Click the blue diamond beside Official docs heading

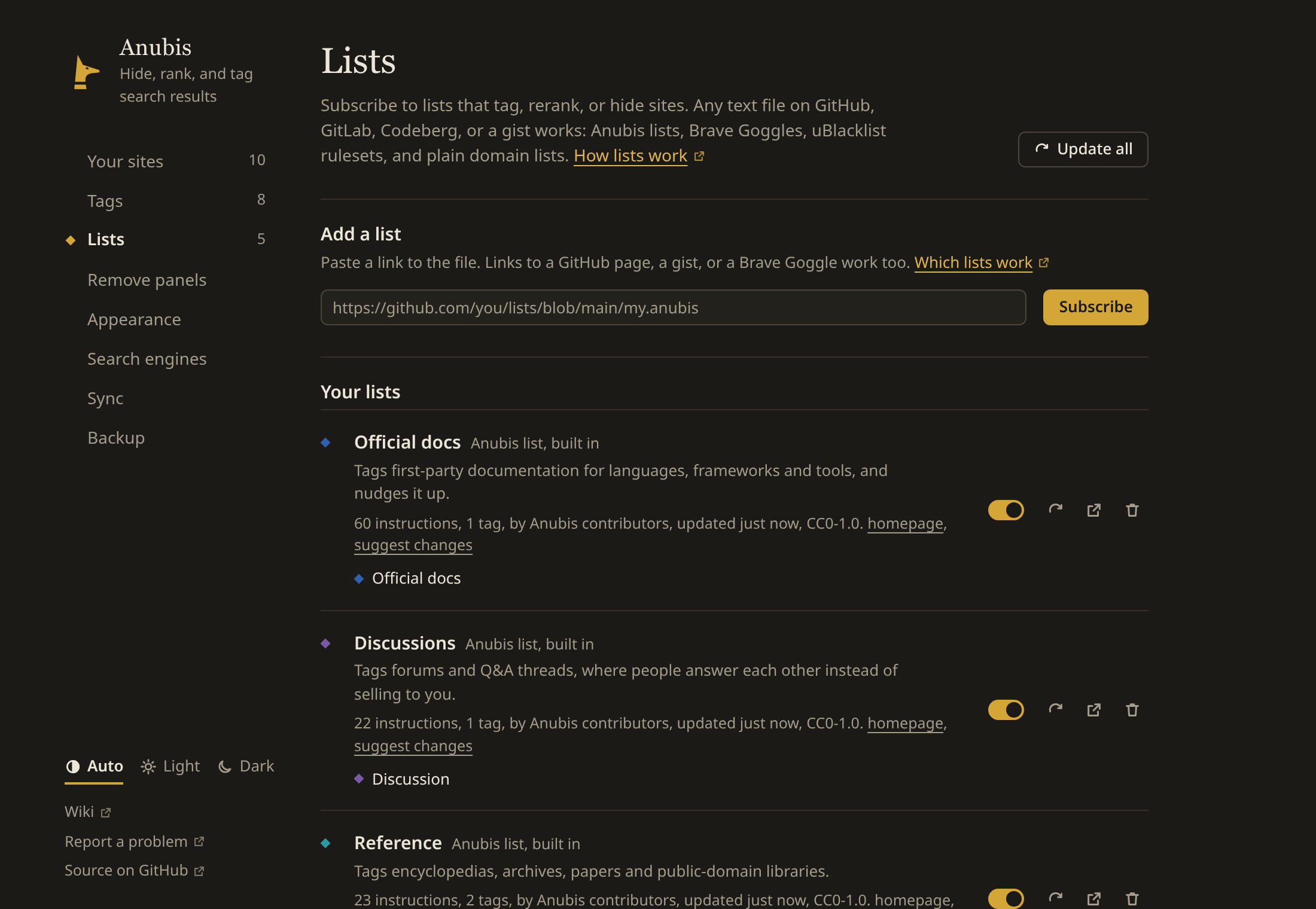[x=325, y=443]
